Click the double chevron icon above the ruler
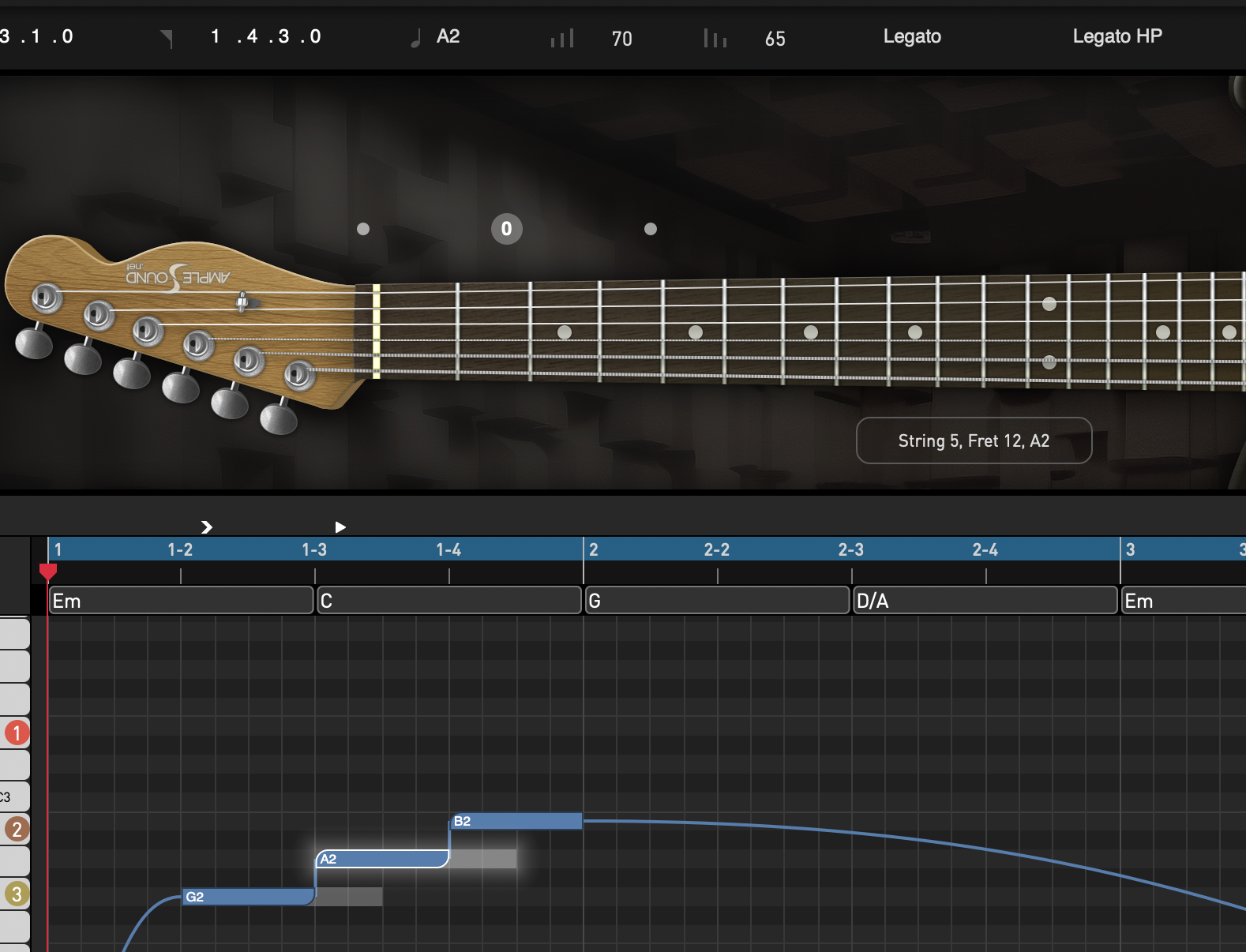The width and height of the screenshot is (1246, 952). click(207, 527)
